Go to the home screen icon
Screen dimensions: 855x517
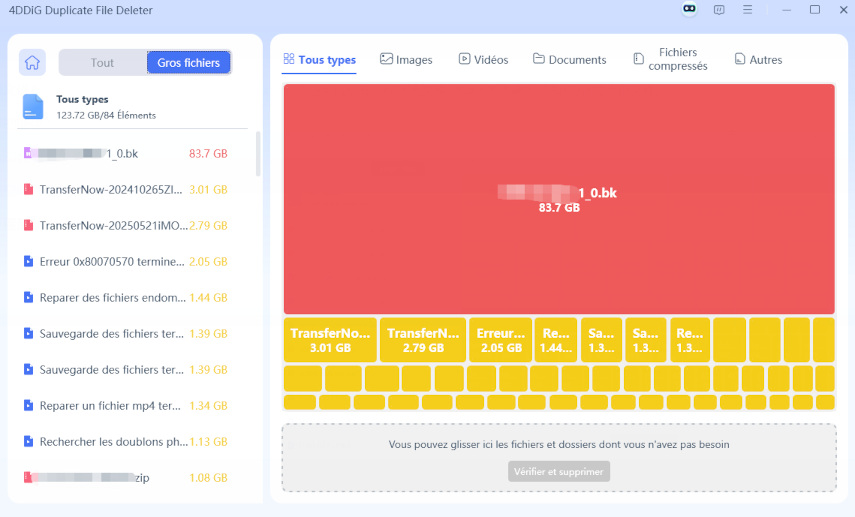tap(32, 62)
